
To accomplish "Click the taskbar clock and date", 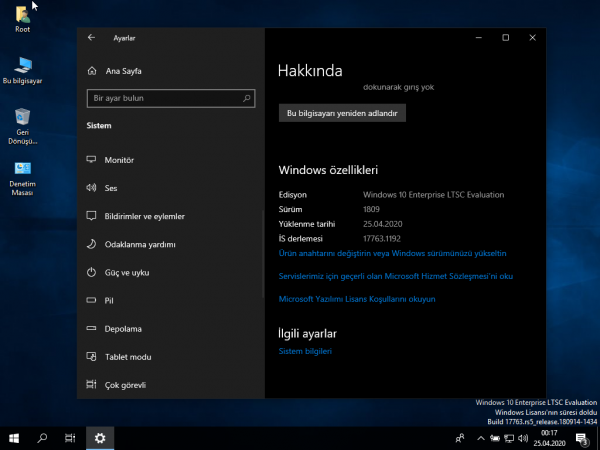I will [549, 438].
